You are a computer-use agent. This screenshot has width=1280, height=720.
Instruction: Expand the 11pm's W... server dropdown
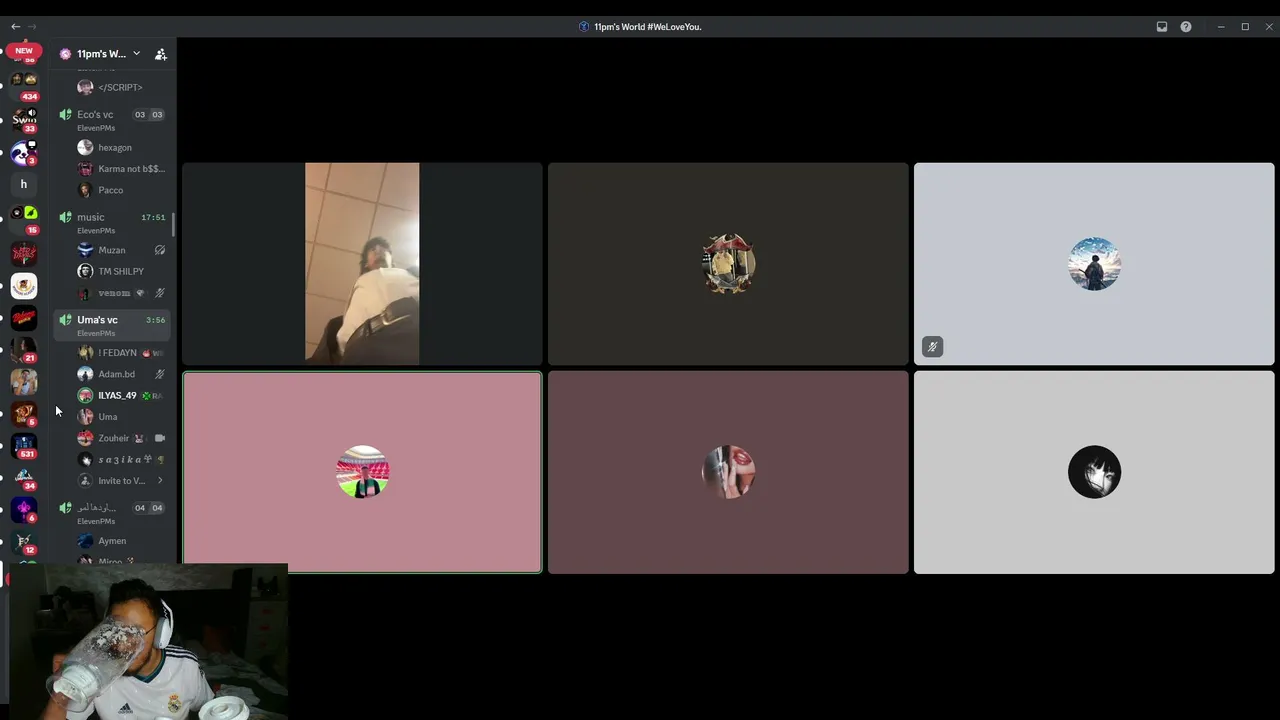point(136,54)
